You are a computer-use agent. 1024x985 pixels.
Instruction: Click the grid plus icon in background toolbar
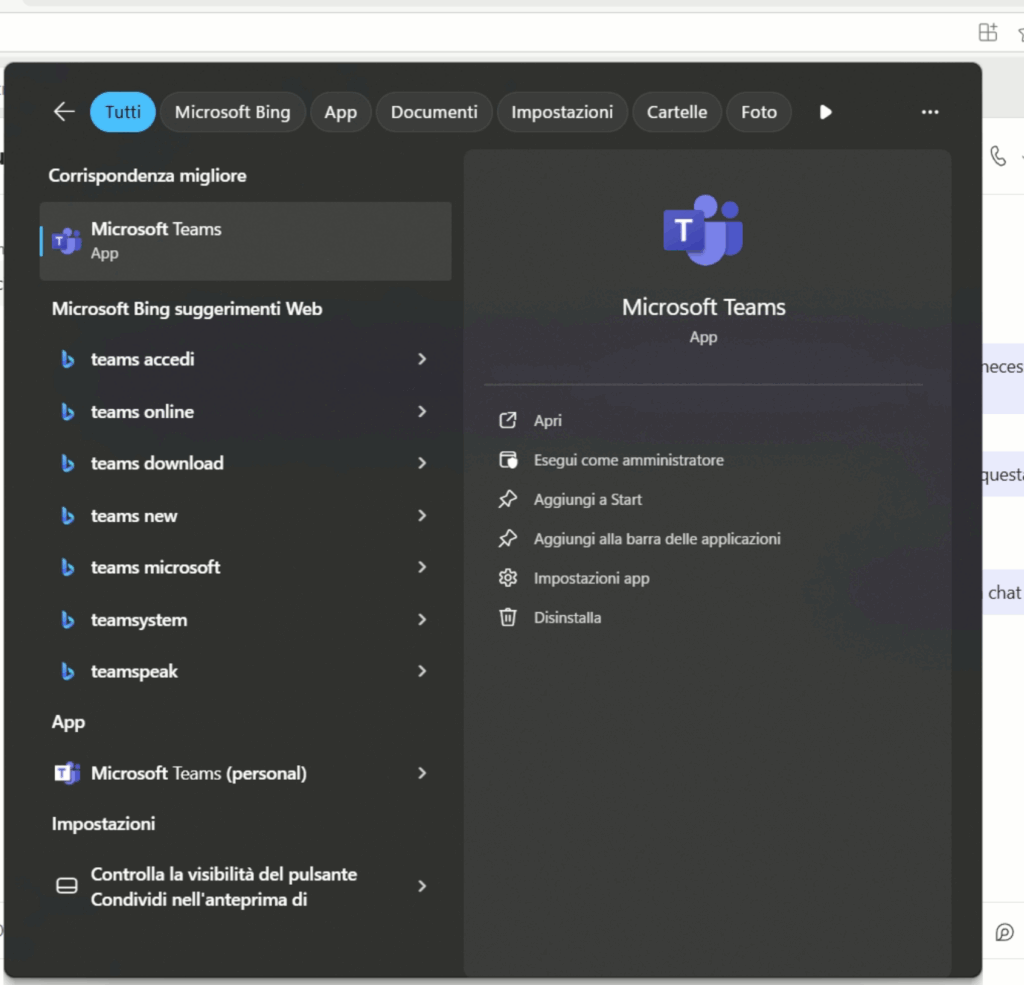click(x=988, y=31)
